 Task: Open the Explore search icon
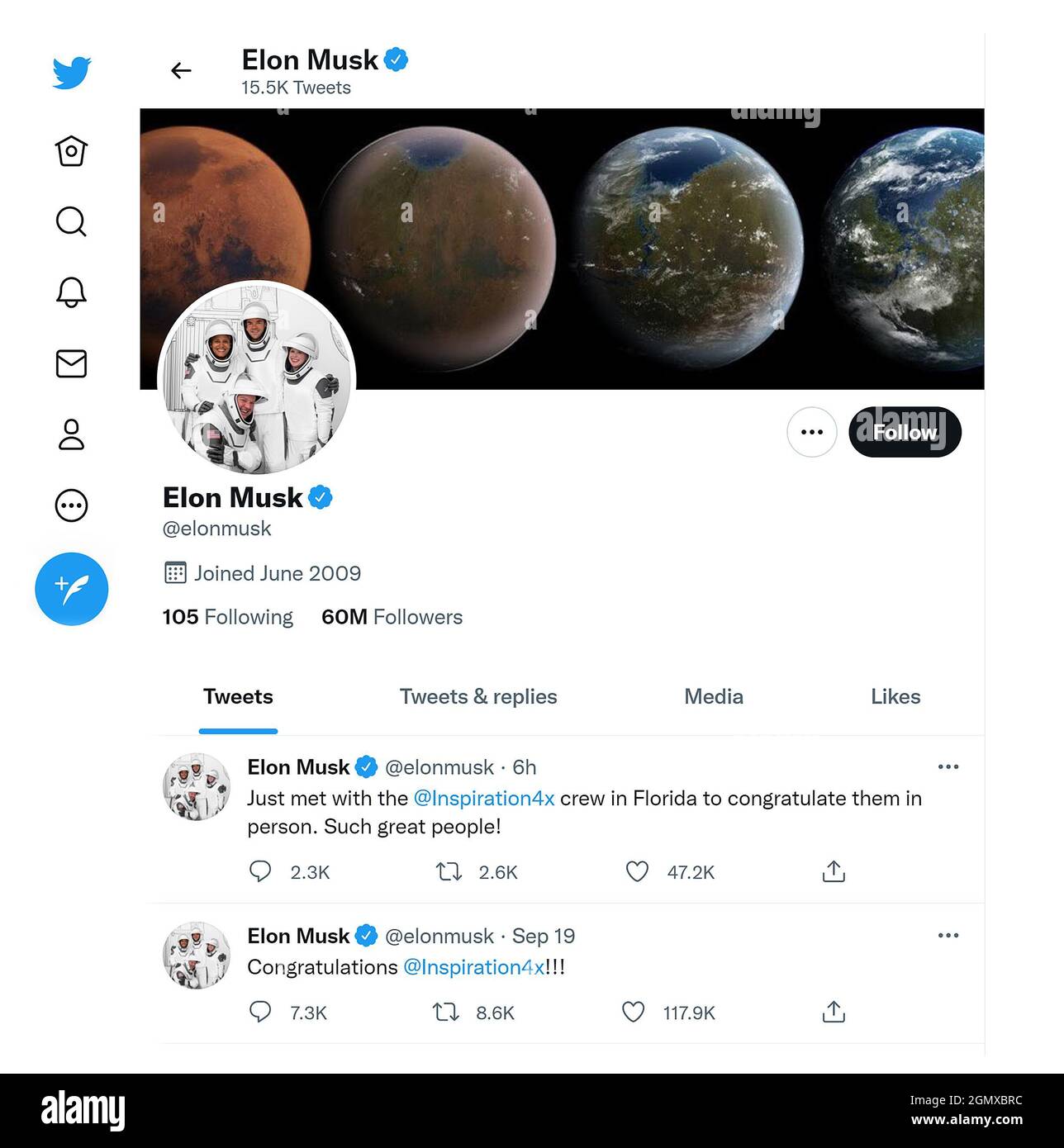click(71, 221)
